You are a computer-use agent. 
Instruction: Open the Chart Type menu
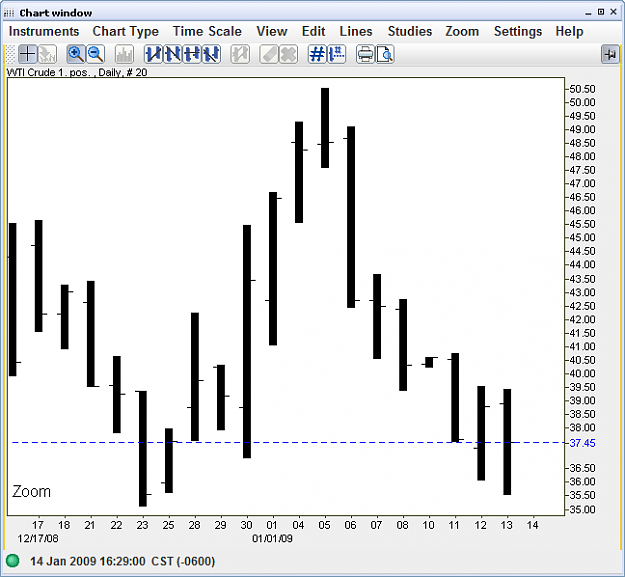[x=126, y=31]
